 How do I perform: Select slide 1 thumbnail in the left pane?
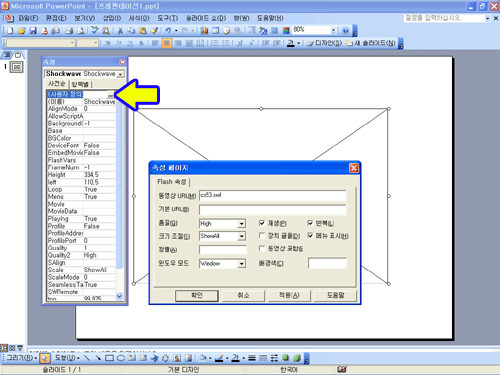16,67
